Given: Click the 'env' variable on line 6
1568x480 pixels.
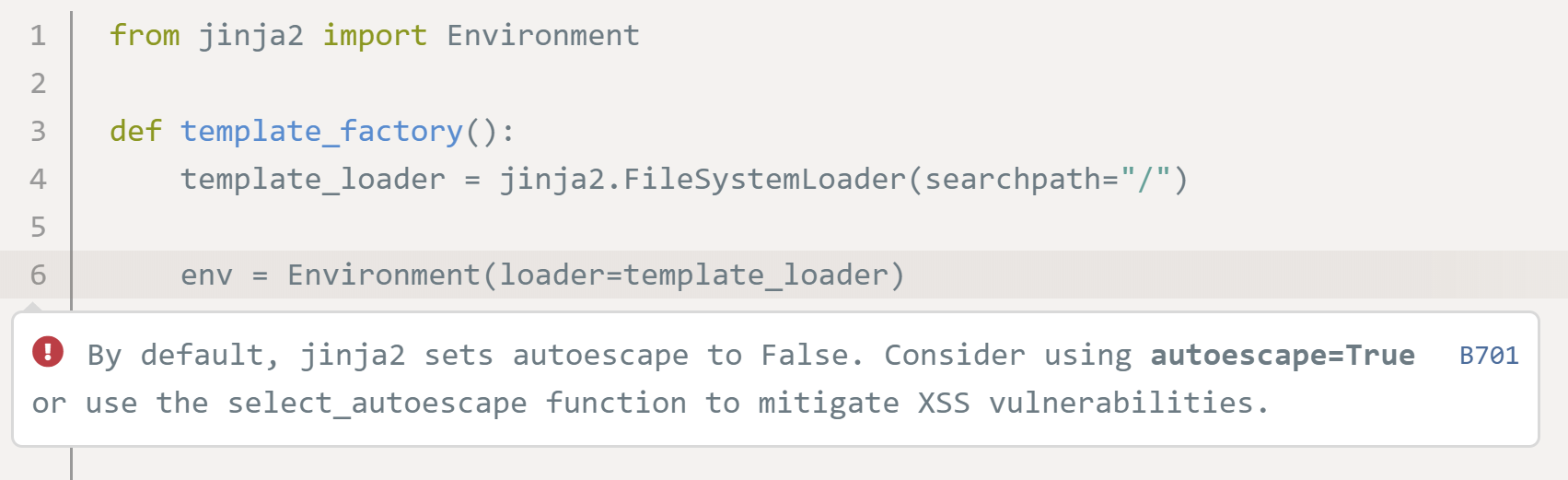Looking at the screenshot, I should pos(206,275).
